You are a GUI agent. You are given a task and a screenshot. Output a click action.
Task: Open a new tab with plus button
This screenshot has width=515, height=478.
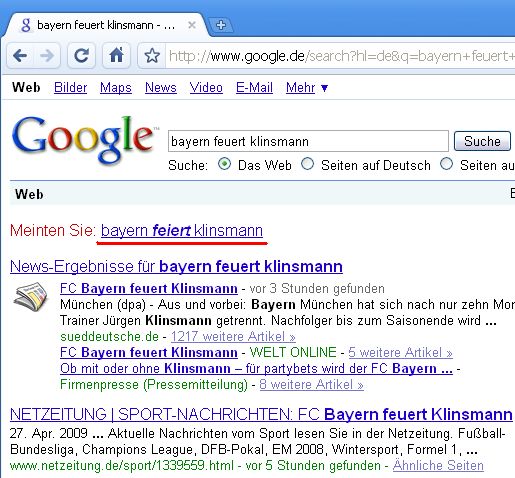(x=221, y=25)
